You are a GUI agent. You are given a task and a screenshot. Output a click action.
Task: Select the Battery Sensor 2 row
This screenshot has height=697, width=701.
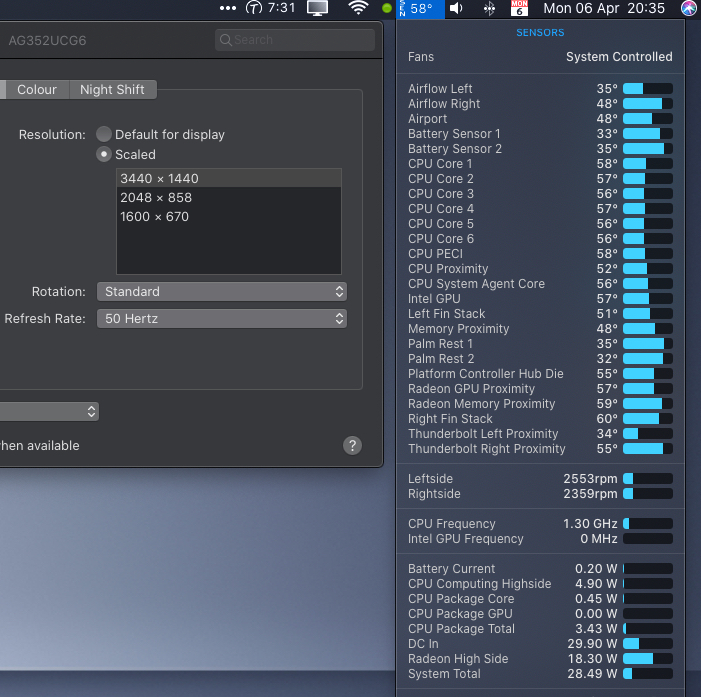click(x=540, y=148)
